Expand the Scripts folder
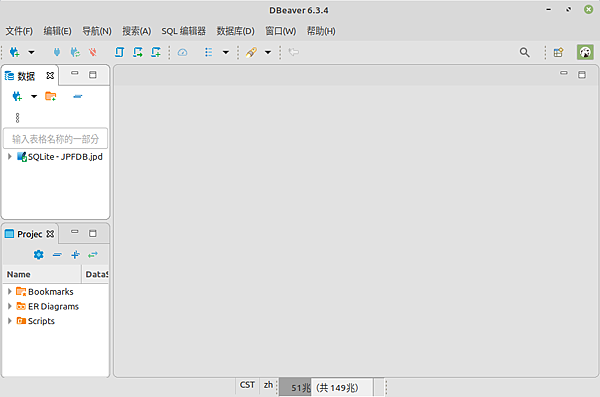Screen dimensions: 600x397 pos(10,320)
